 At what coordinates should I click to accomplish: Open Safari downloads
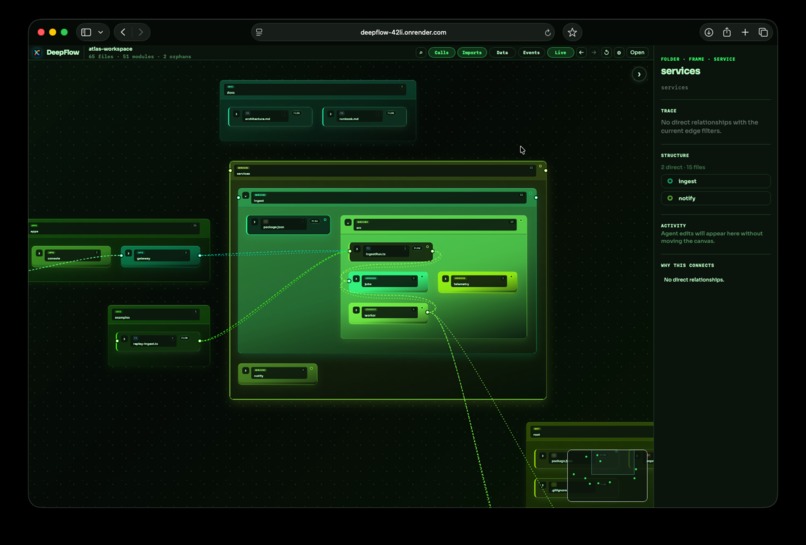coord(709,32)
